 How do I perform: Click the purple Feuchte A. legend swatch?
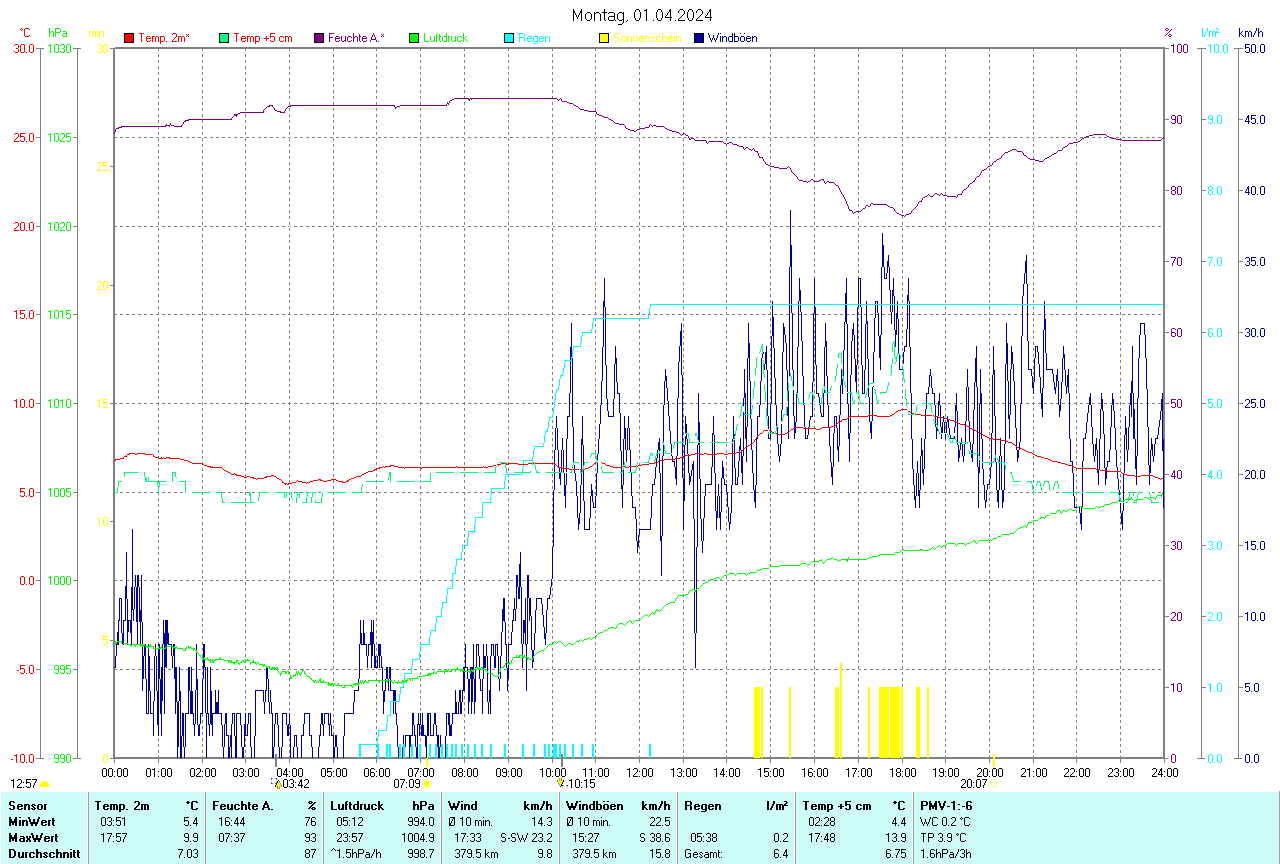(319, 38)
